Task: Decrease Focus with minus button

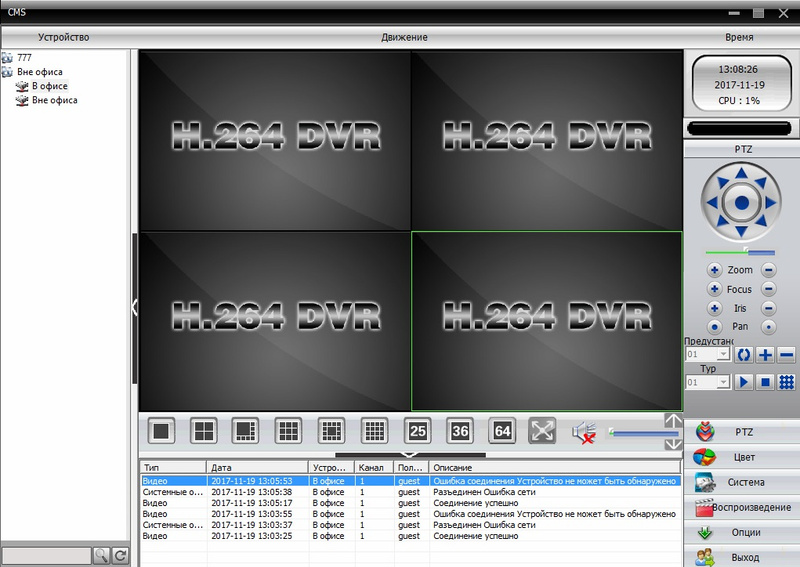Action: 768,289
